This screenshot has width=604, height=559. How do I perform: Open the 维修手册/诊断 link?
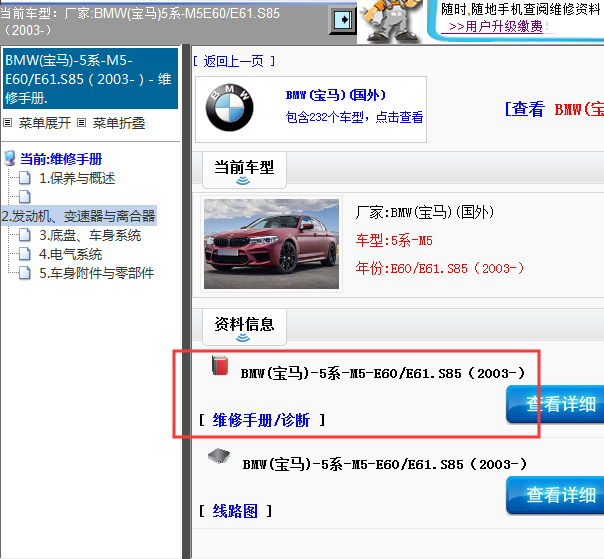coord(261,420)
